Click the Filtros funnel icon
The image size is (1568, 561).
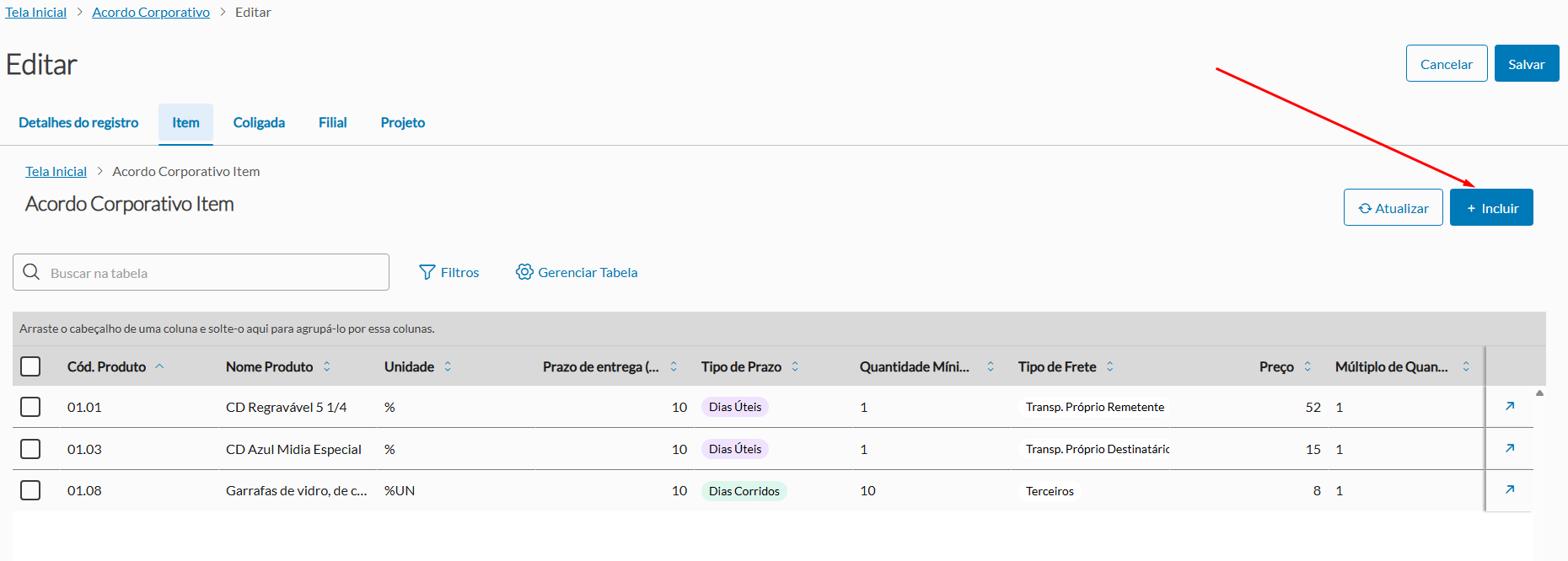[427, 272]
